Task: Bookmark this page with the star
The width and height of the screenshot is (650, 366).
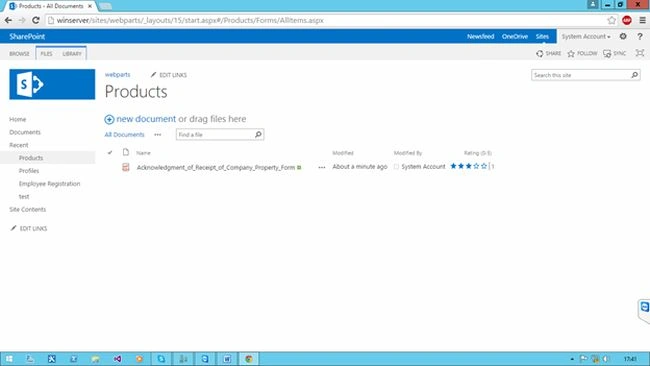Action: 611,20
